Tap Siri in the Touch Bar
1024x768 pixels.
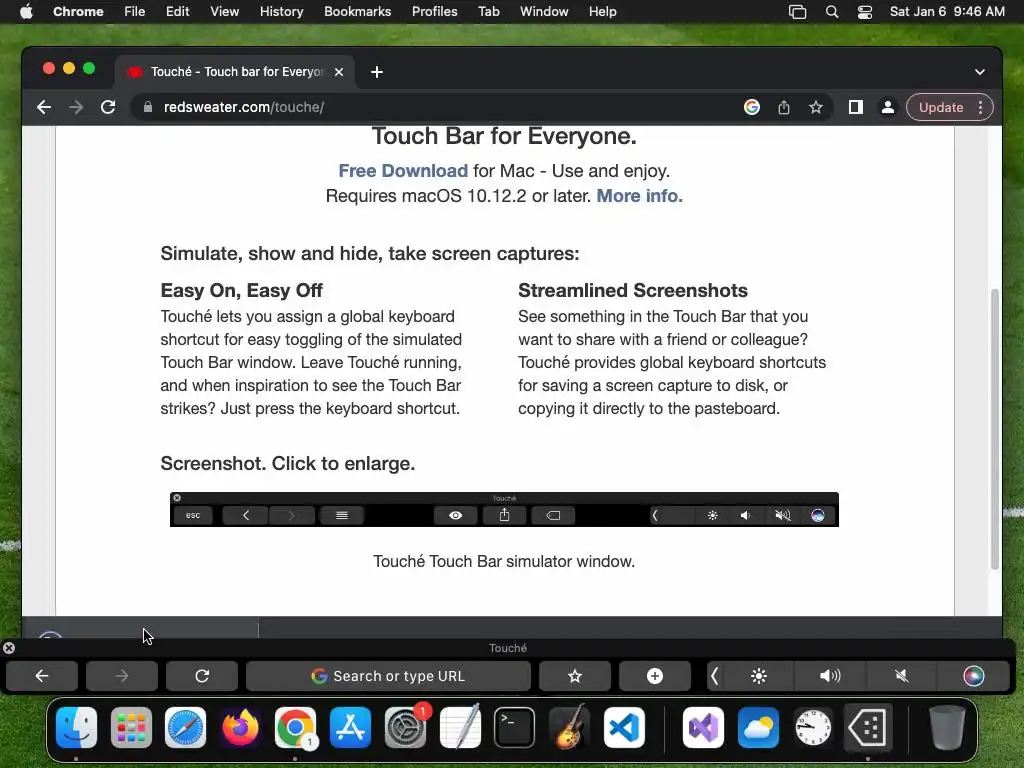(974, 676)
